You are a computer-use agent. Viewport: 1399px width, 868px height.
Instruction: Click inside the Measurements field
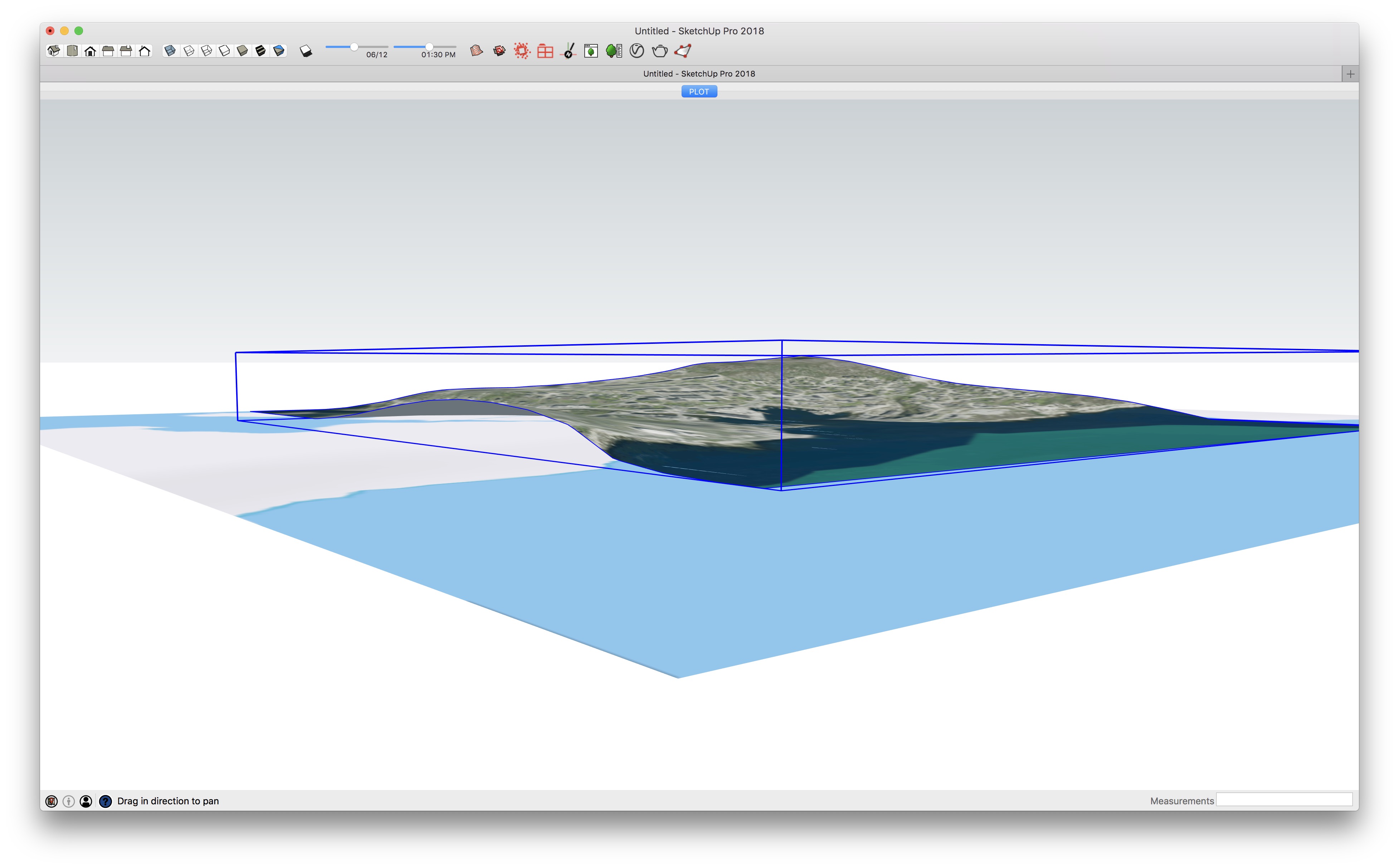1284,800
